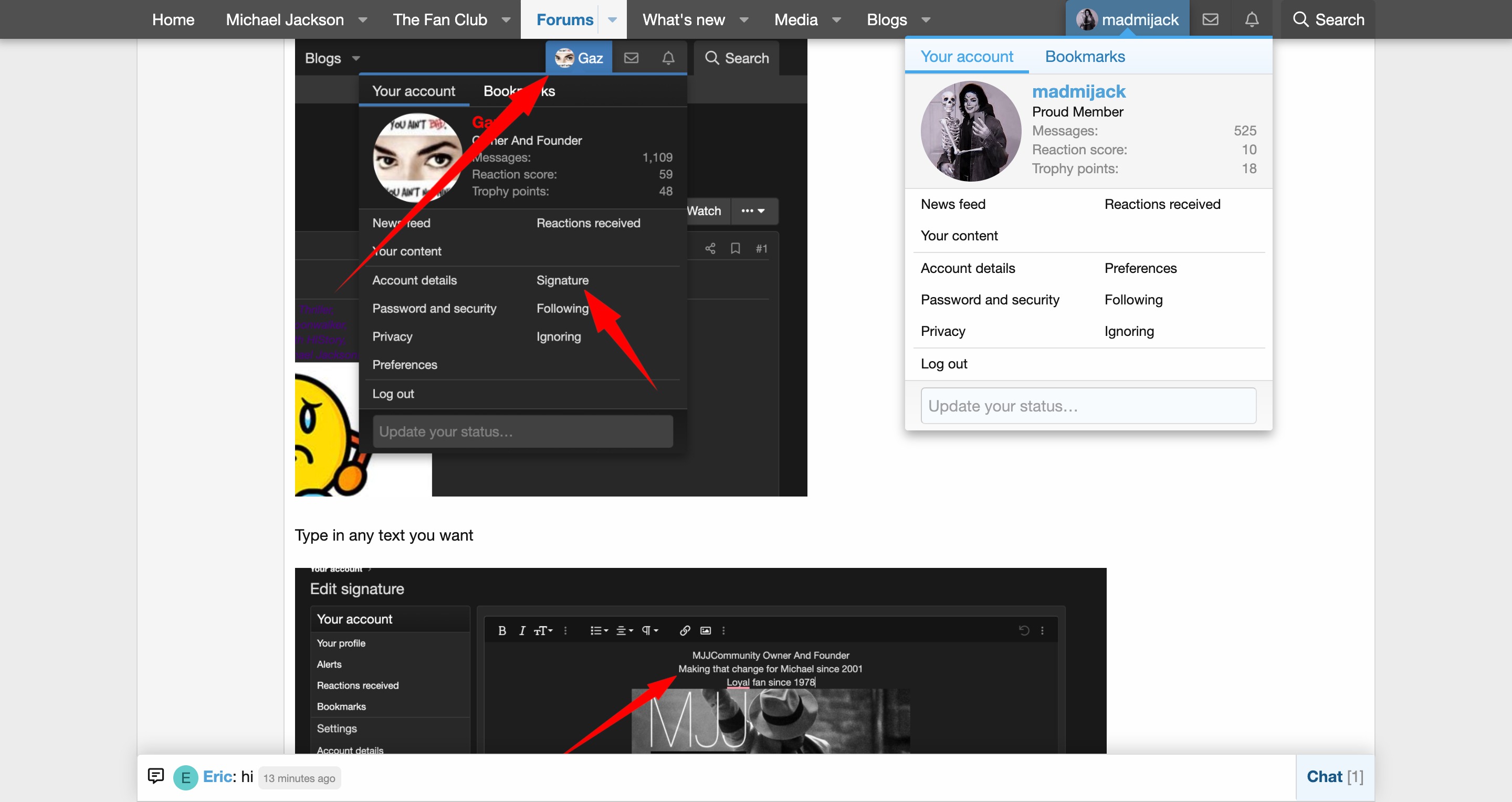Click Eric's name in the chat bar
The width and height of the screenshot is (1512, 802).
(218, 776)
